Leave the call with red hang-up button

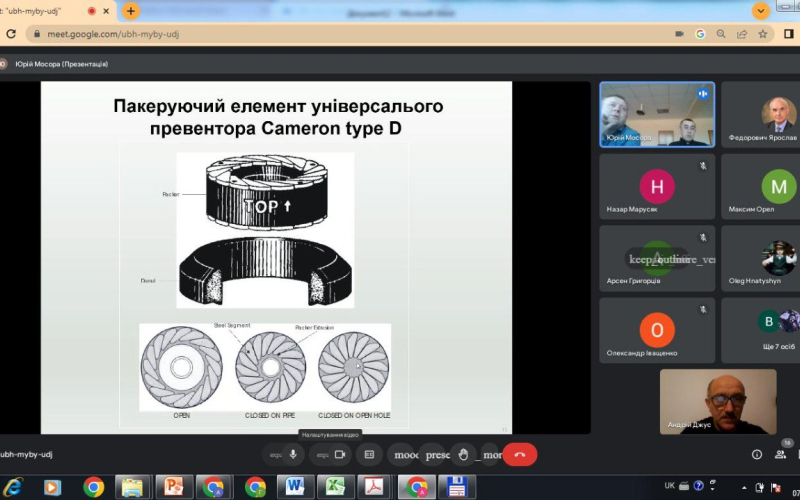pos(520,455)
